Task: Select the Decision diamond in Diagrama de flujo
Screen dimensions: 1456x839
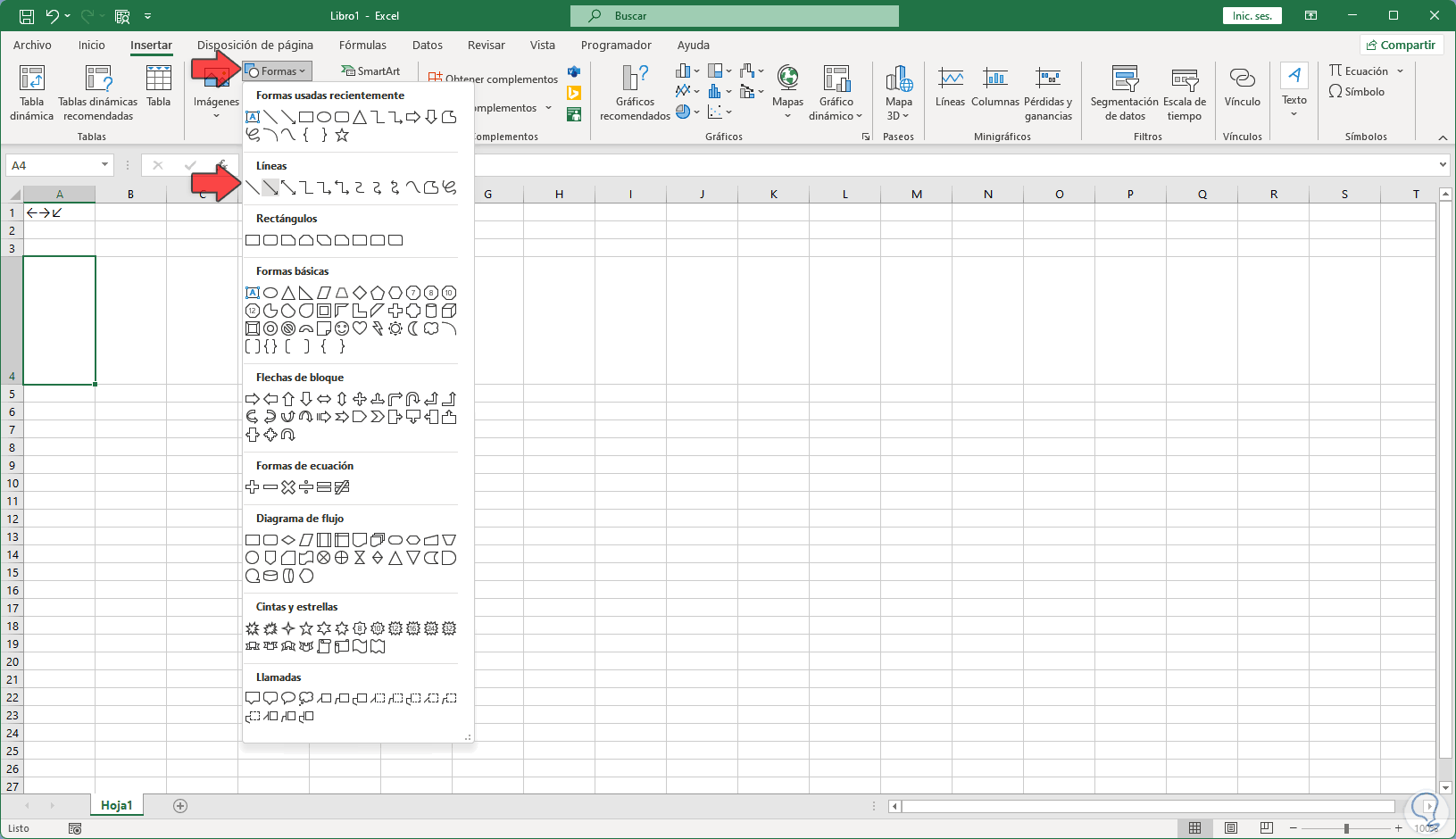Action: click(x=288, y=540)
